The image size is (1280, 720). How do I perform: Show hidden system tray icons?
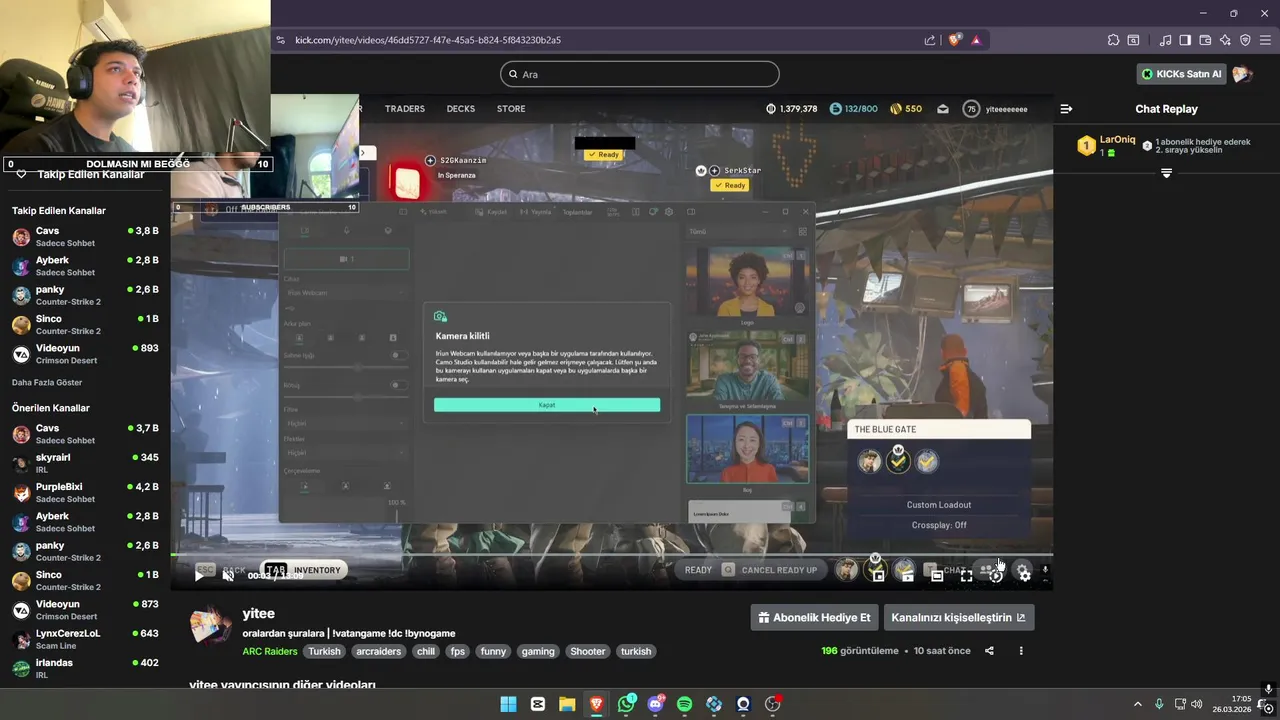click(x=1137, y=704)
